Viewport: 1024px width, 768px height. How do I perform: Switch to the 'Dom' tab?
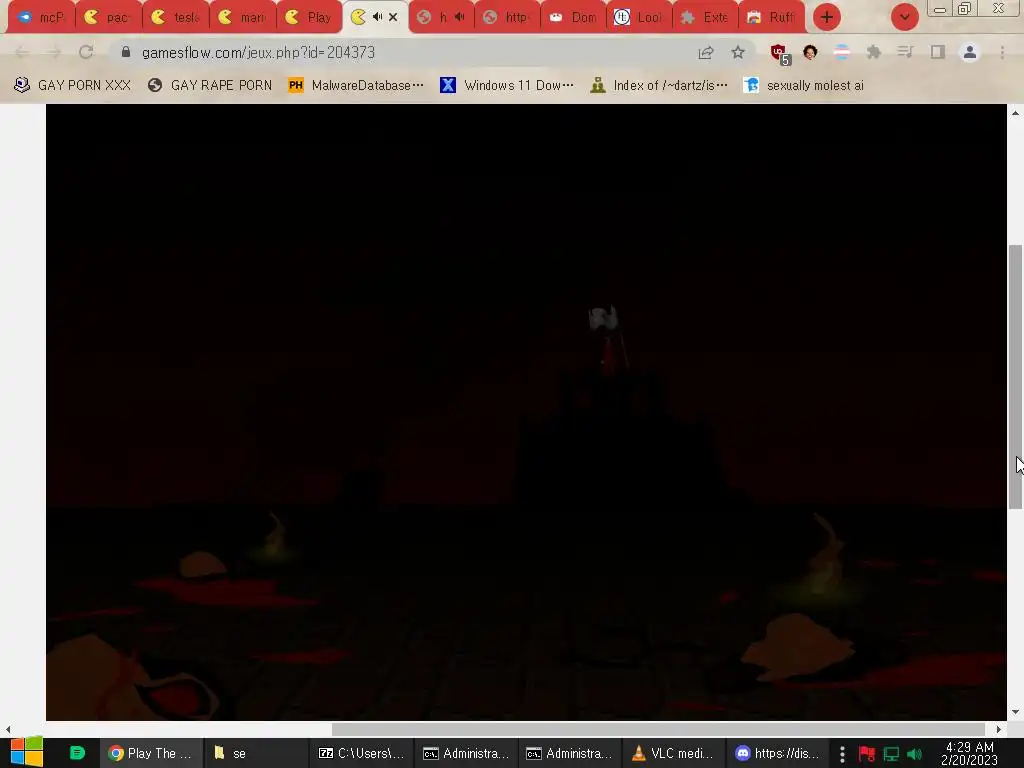(x=574, y=17)
